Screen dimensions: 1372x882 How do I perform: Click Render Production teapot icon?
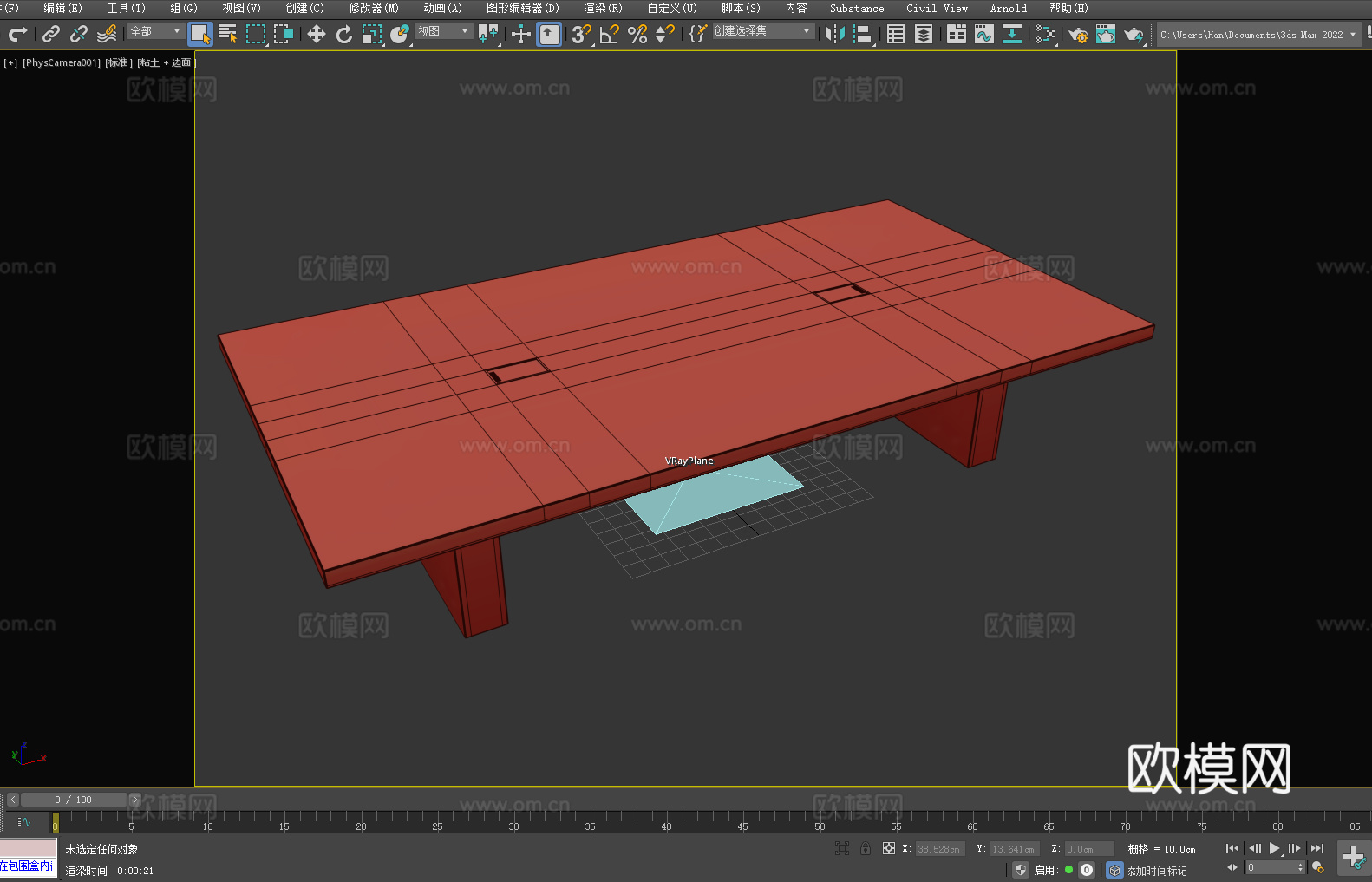click(x=1134, y=34)
